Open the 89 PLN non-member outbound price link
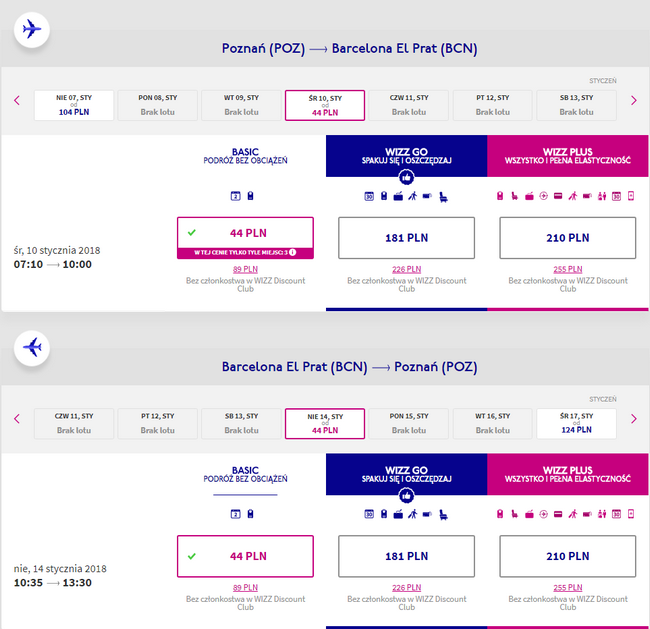The height and width of the screenshot is (629, 650). [x=245, y=269]
